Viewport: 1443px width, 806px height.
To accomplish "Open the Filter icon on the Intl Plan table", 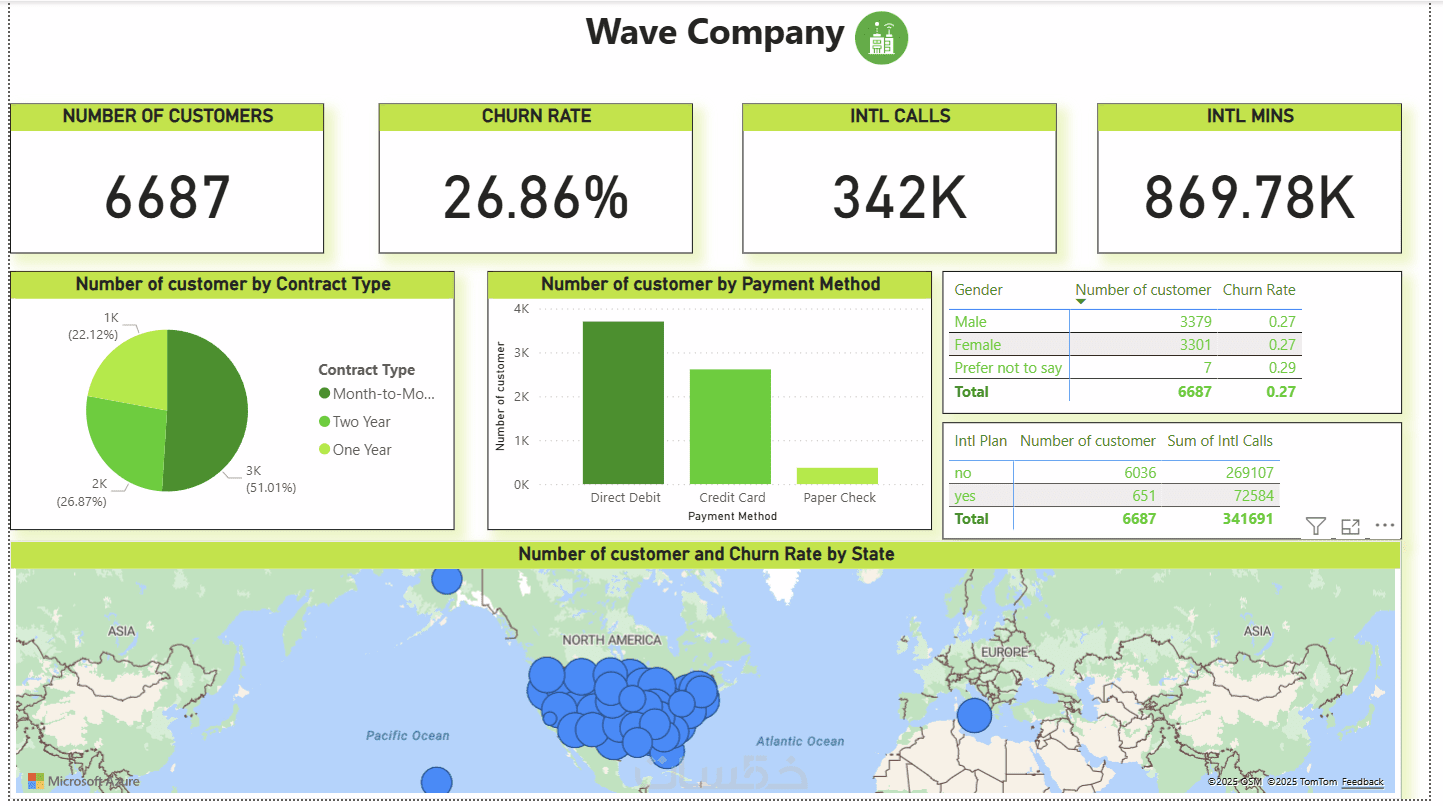I will tap(1316, 526).
